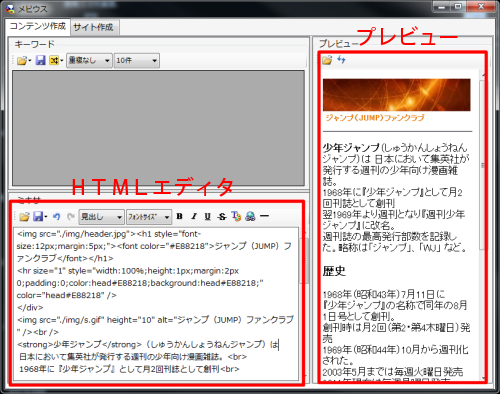This screenshot has width=500, height=394.
Task: Open the フォントサイズ dropdown
Action: pyautogui.click(x=149, y=217)
